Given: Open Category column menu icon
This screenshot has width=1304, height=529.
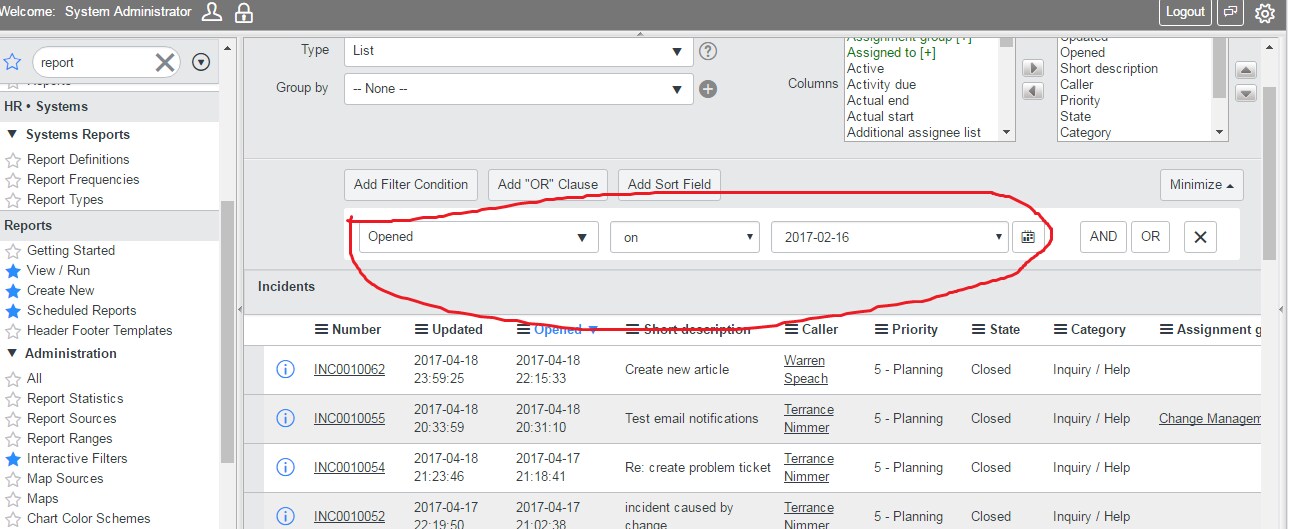Looking at the screenshot, I should point(1060,330).
